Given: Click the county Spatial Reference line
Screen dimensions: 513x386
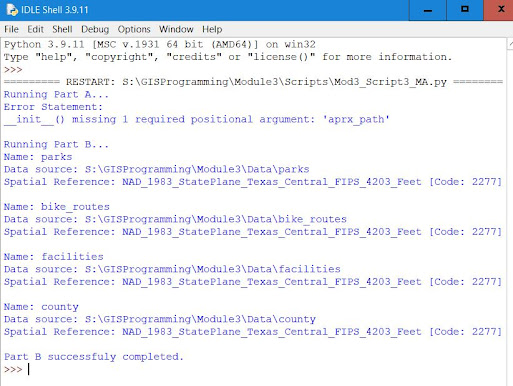Looking at the screenshot, I should [x=253, y=332].
